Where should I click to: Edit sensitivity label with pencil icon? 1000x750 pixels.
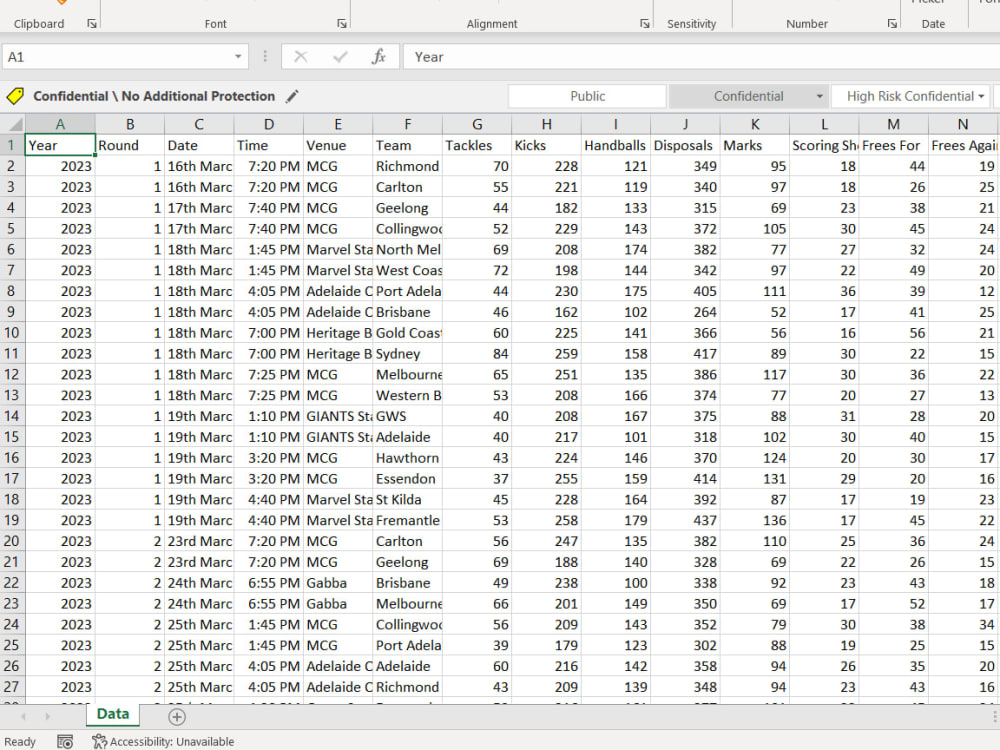(x=292, y=96)
